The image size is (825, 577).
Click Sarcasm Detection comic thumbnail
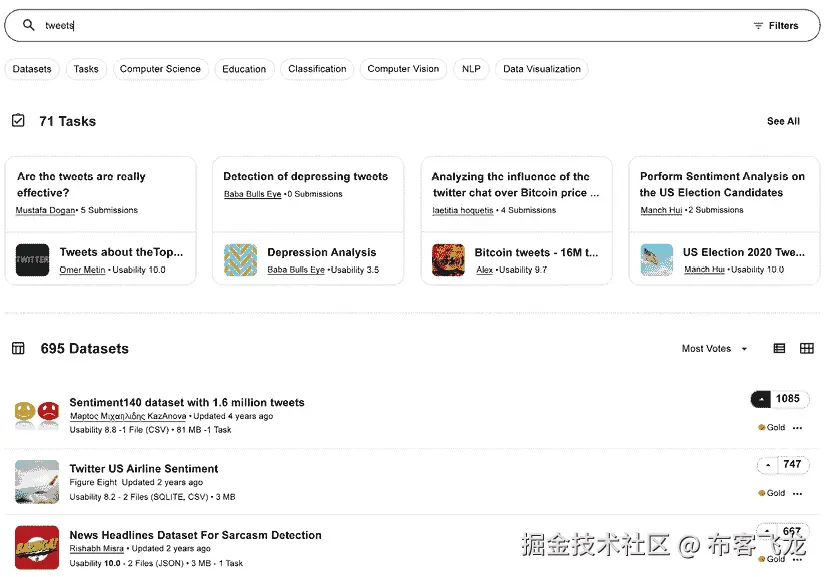click(37, 548)
